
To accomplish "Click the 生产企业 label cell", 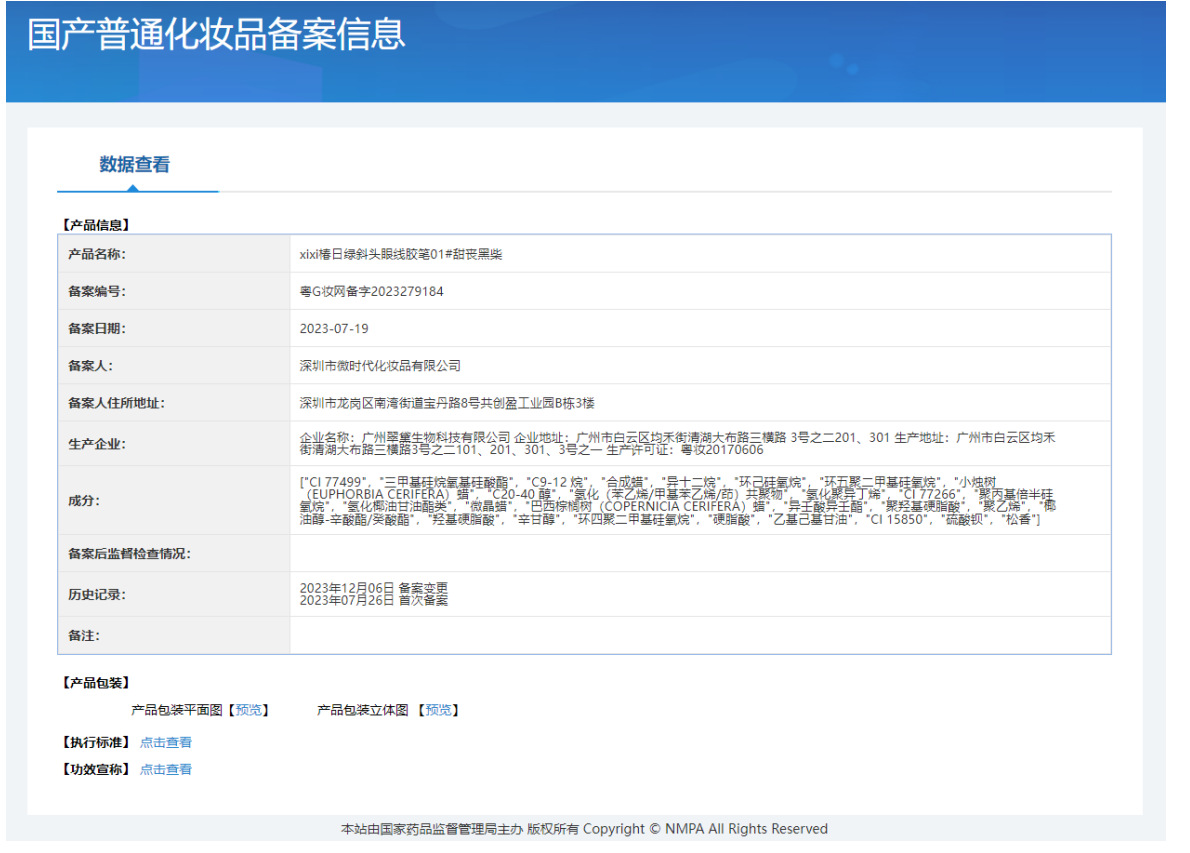I will tap(174, 443).
